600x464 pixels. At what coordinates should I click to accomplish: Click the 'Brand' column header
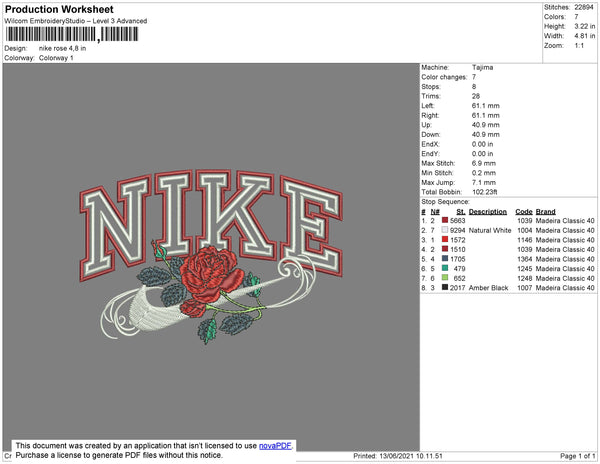coord(545,212)
